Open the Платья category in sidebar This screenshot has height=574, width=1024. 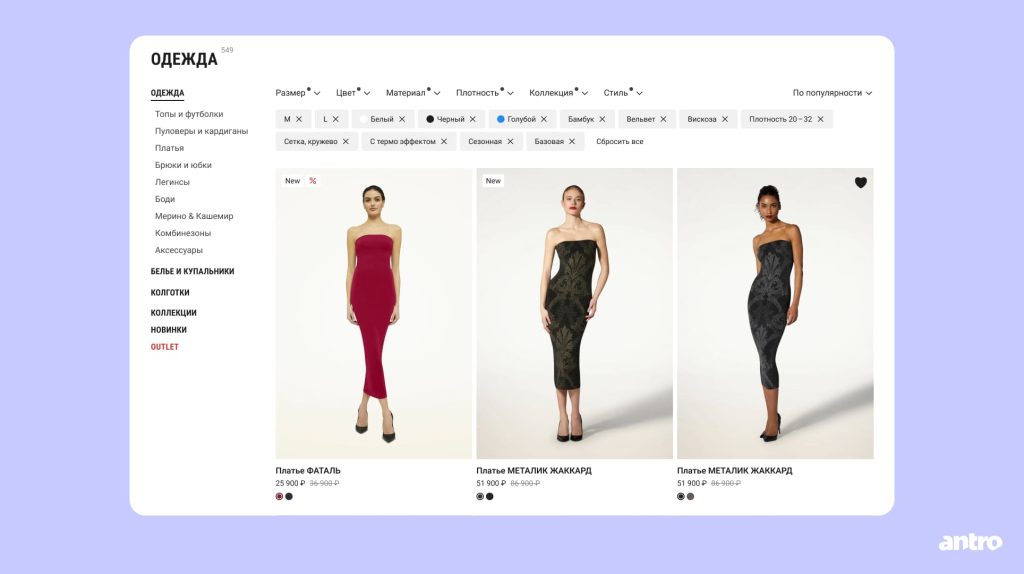point(169,148)
